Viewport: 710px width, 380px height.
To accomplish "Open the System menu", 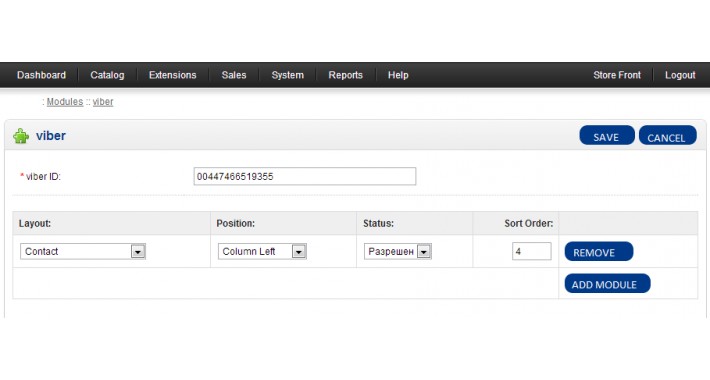I will click(x=288, y=75).
